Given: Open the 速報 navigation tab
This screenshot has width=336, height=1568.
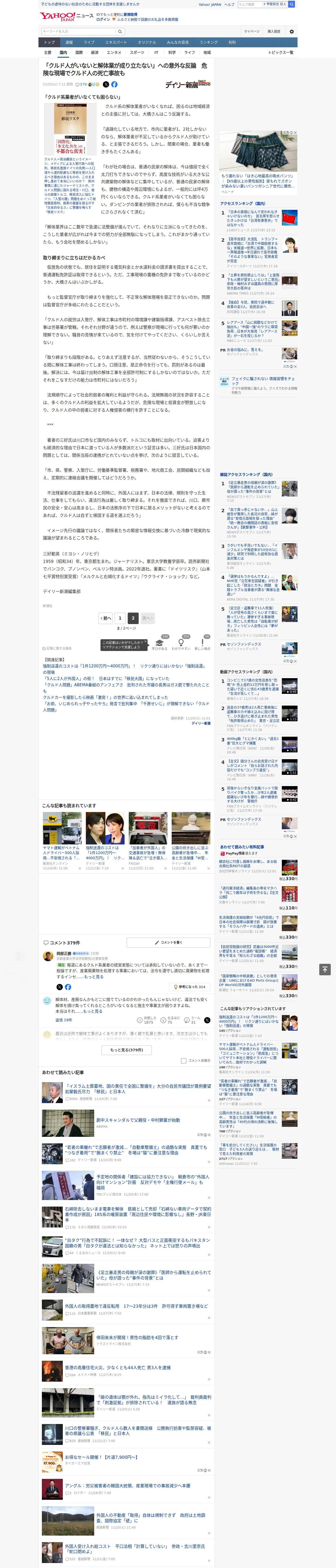Looking at the screenshot, I should coord(69,42).
